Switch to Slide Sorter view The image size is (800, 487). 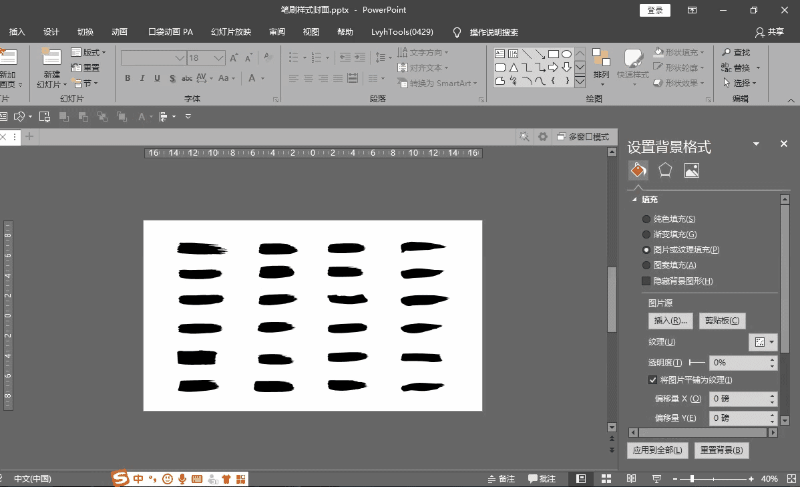pyautogui.click(x=606, y=478)
